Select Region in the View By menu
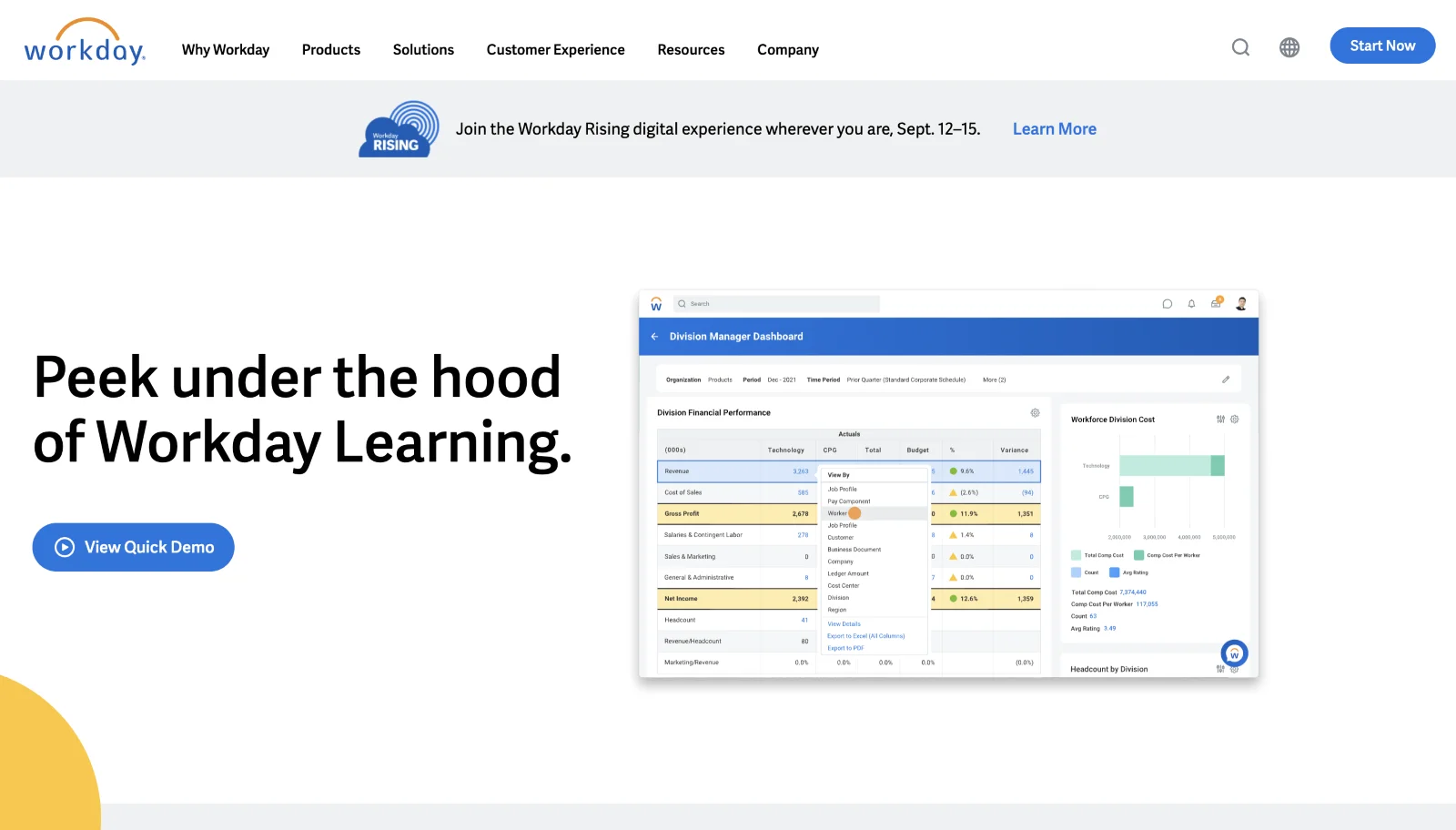 coord(837,610)
